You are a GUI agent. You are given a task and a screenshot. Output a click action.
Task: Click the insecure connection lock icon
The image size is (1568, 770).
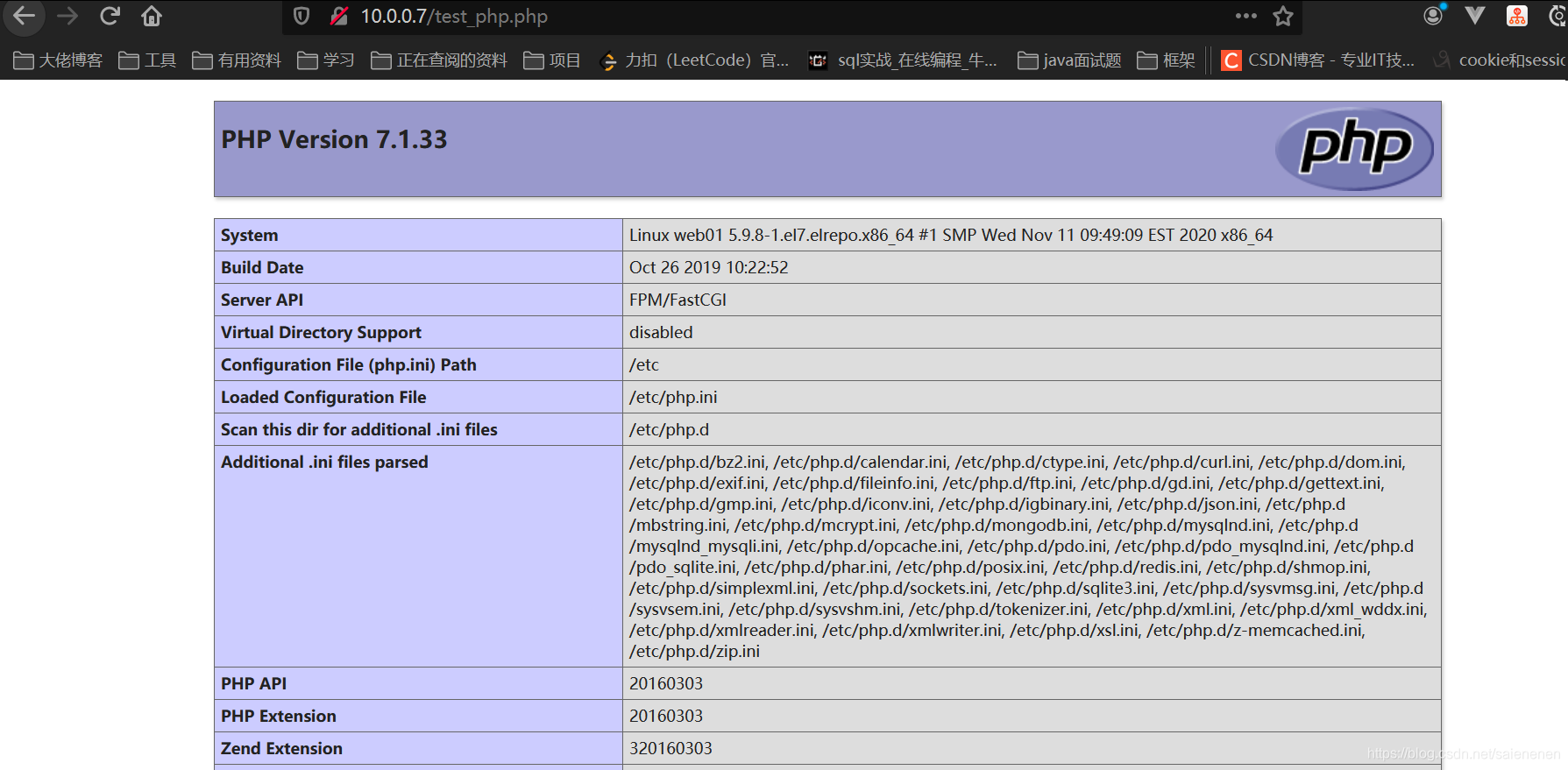click(338, 16)
